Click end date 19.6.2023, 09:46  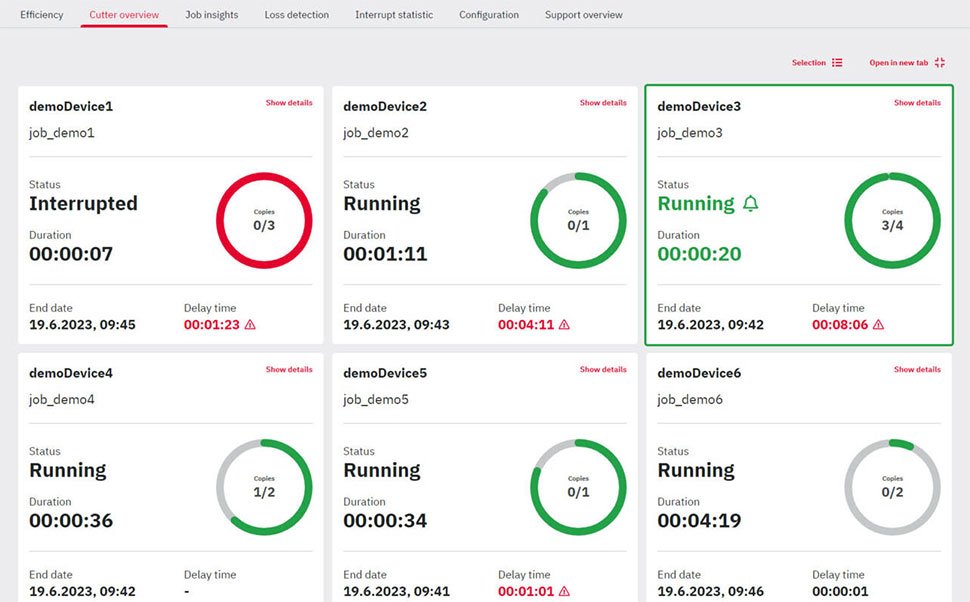pyautogui.click(x=711, y=591)
